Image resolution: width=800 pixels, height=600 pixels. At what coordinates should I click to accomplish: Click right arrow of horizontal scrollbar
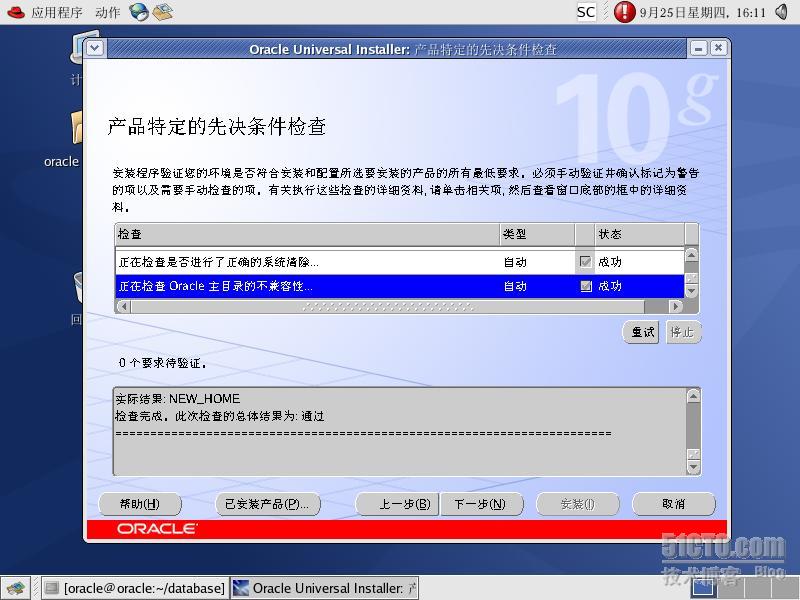click(x=676, y=306)
